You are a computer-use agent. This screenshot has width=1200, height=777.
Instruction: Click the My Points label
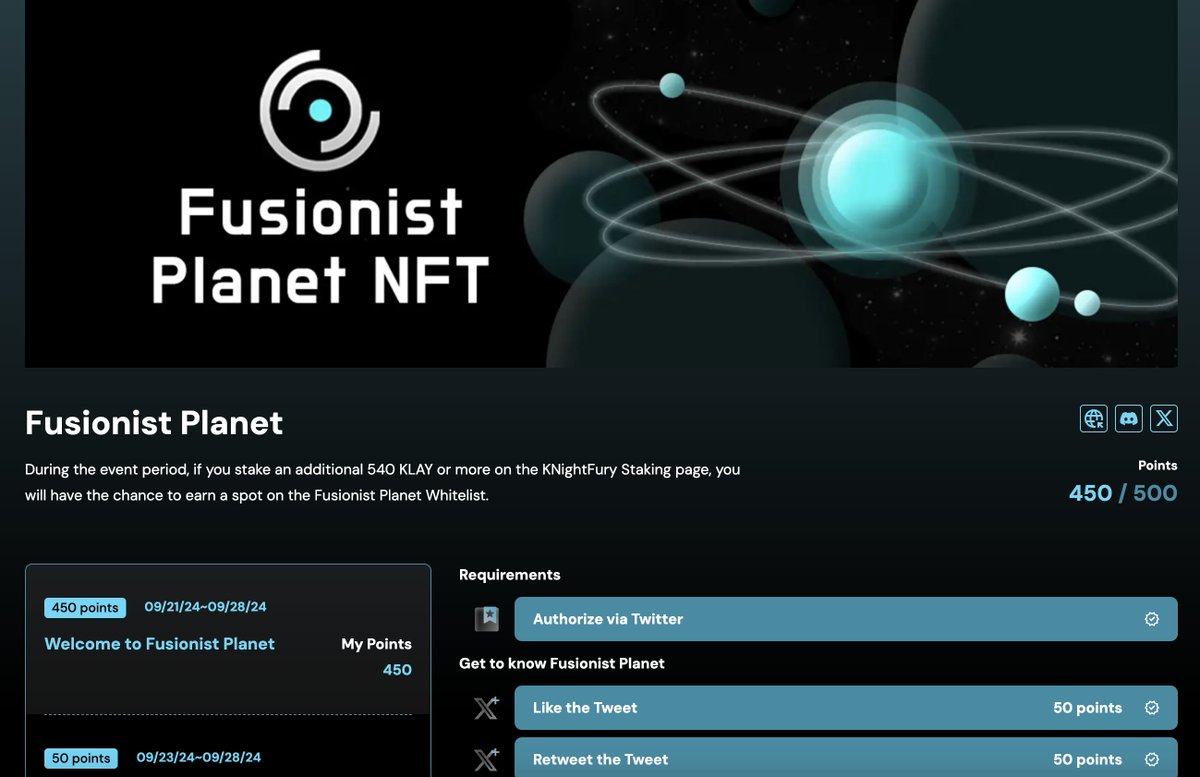(x=377, y=644)
